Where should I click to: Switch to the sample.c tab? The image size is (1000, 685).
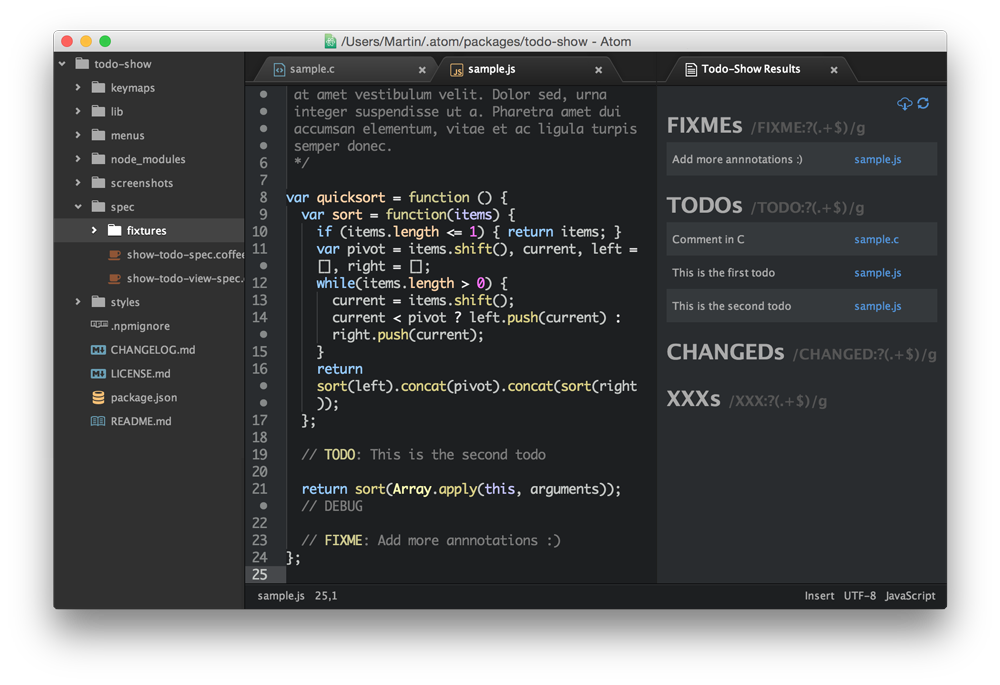pos(312,70)
